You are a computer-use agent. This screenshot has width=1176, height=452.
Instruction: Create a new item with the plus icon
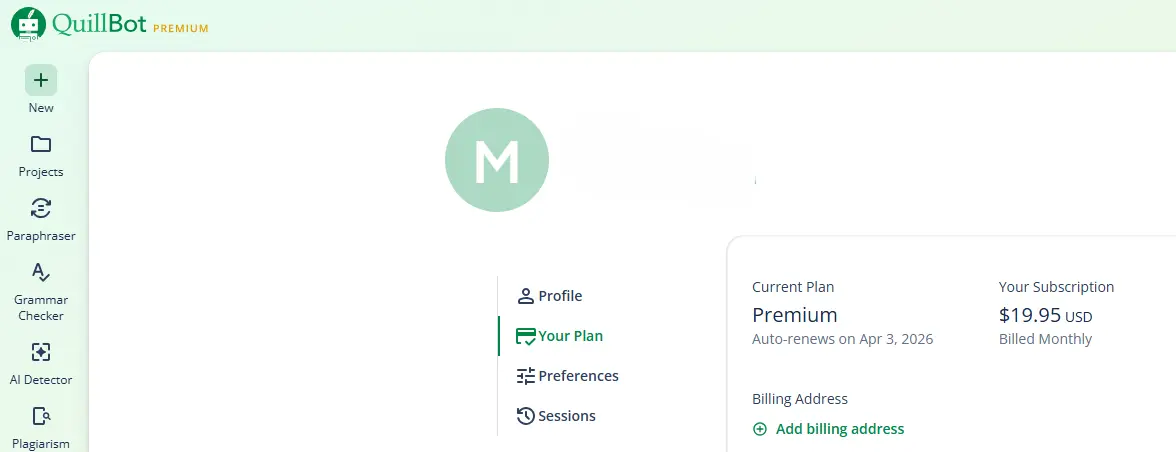tap(41, 80)
